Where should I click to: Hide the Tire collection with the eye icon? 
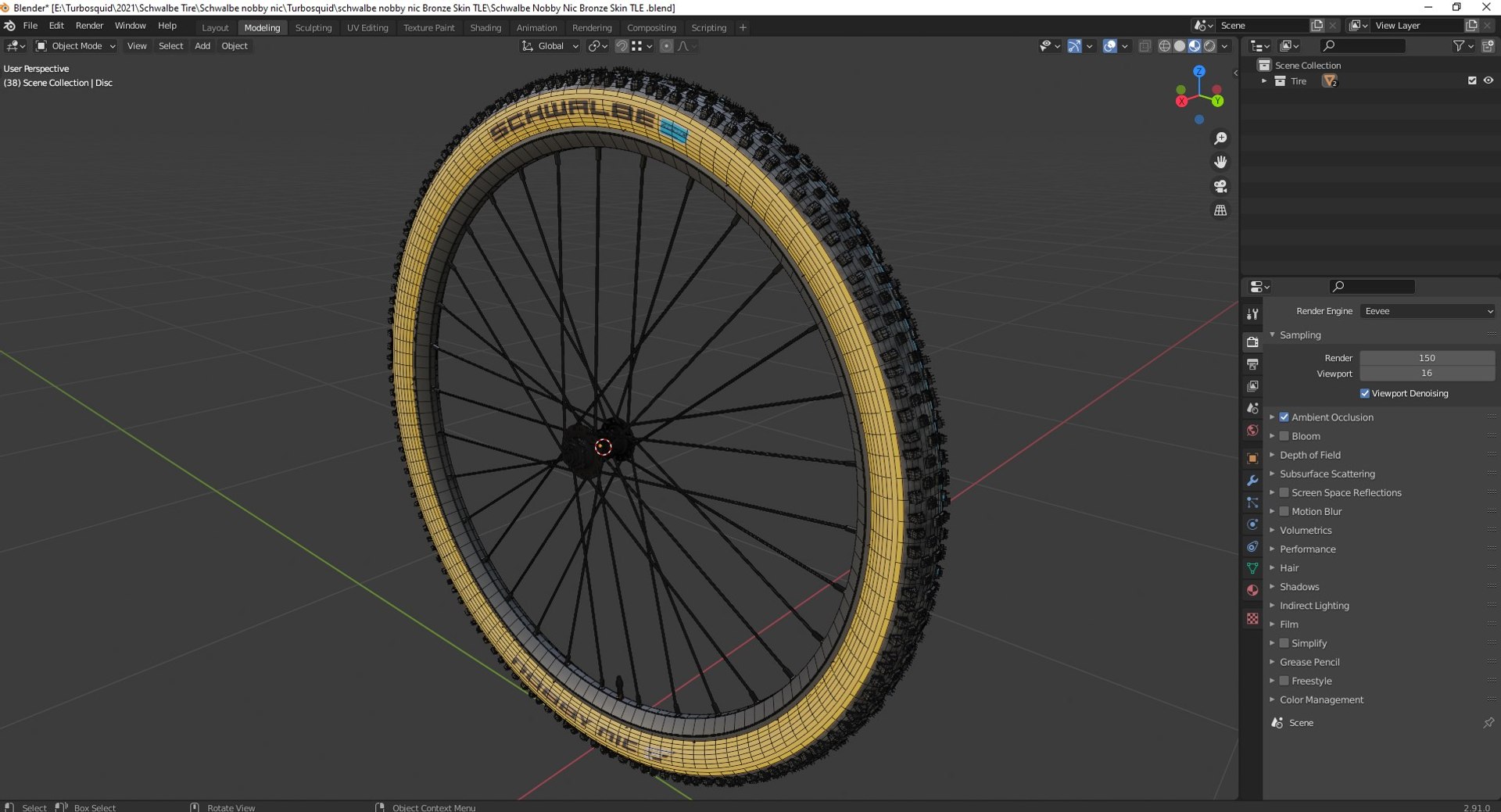pos(1488,80)
